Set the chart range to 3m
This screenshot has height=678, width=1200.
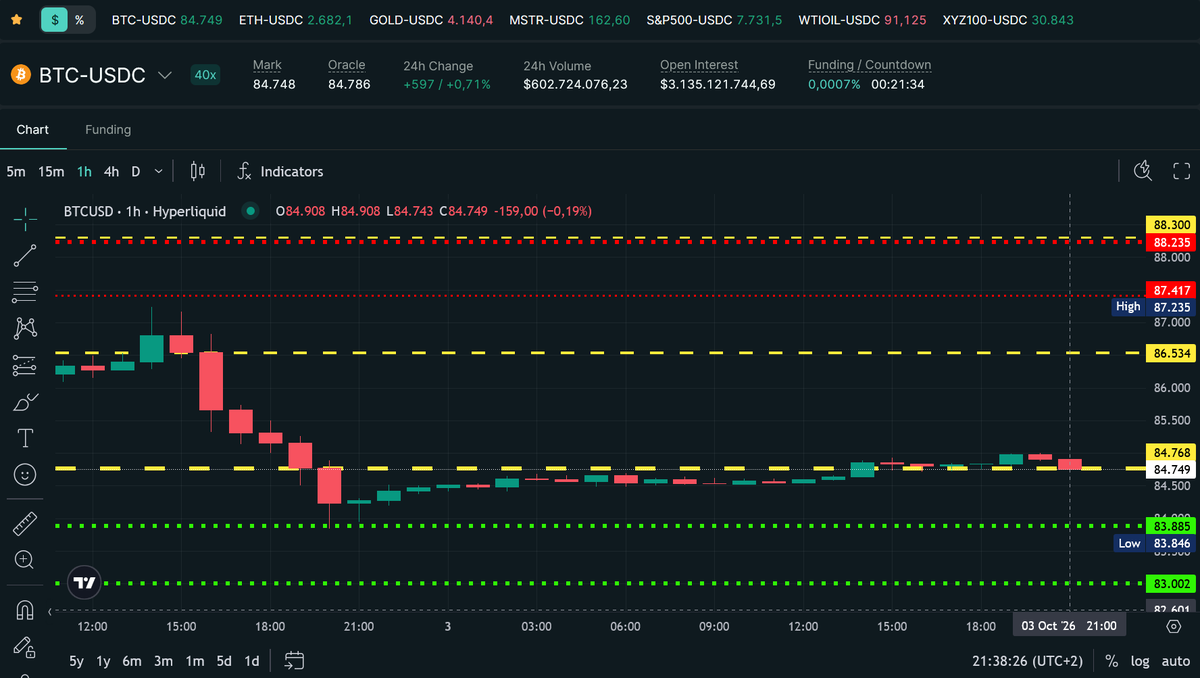164,661
